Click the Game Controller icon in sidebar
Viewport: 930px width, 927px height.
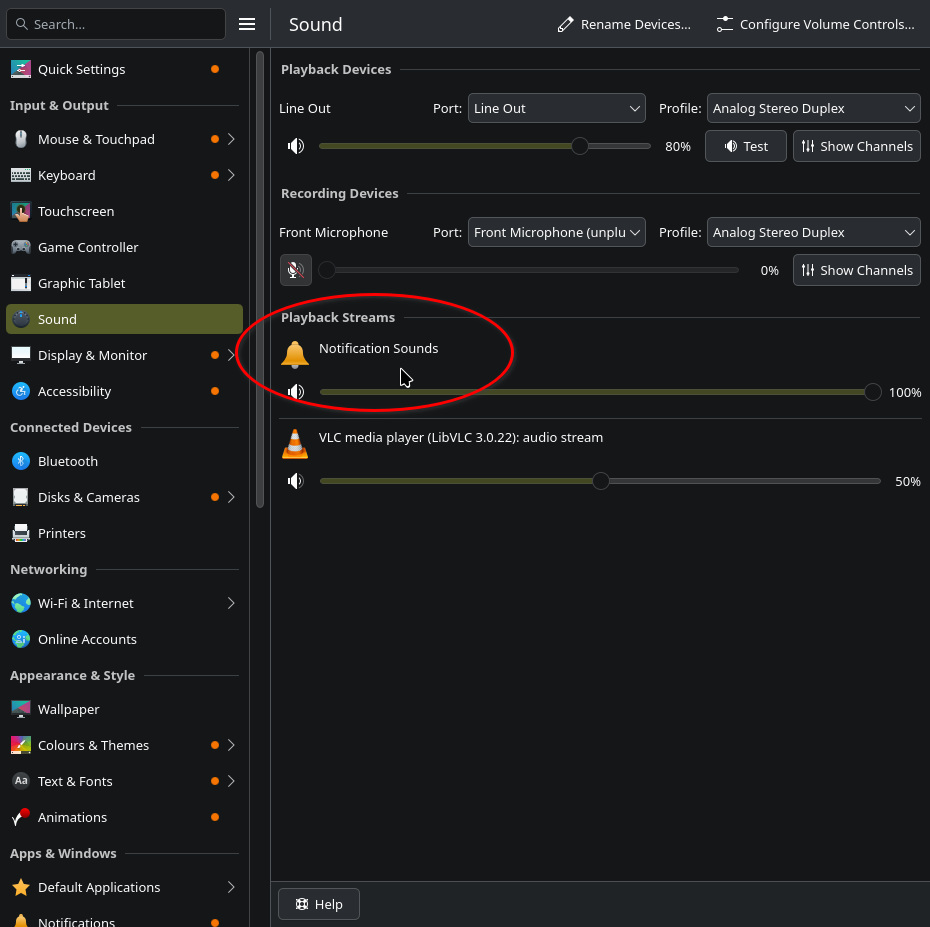point(21,247)
